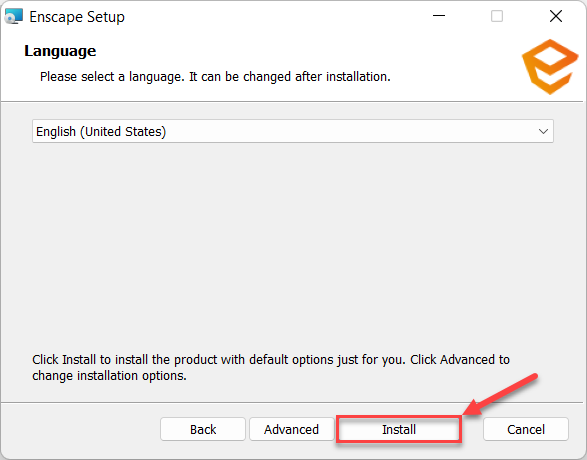Click the Enscape Setup title bar icon
The width and height of the screenshot is (587, 460).
(x=14, y=16)
